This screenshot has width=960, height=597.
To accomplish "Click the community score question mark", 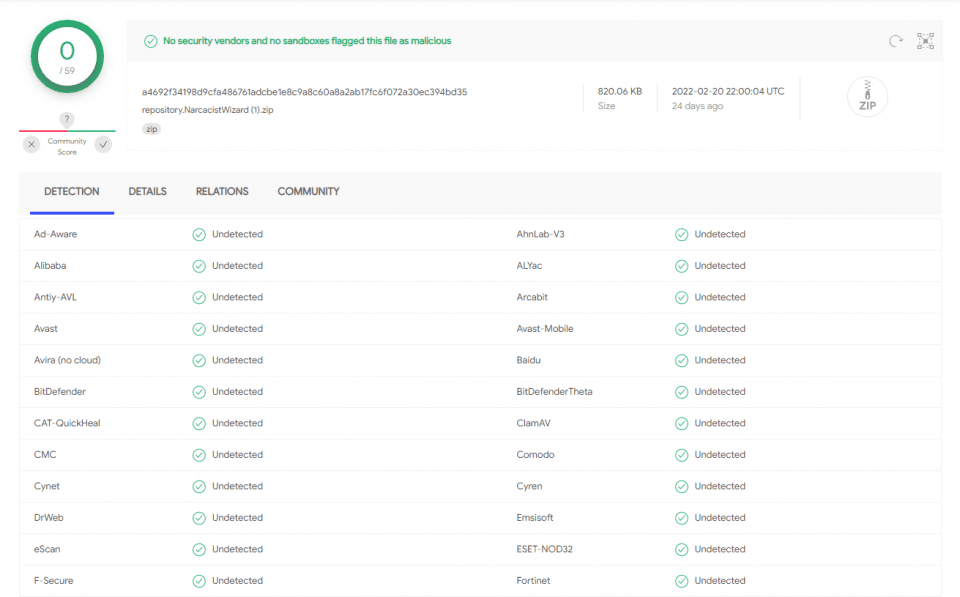I will click(67, 119).
